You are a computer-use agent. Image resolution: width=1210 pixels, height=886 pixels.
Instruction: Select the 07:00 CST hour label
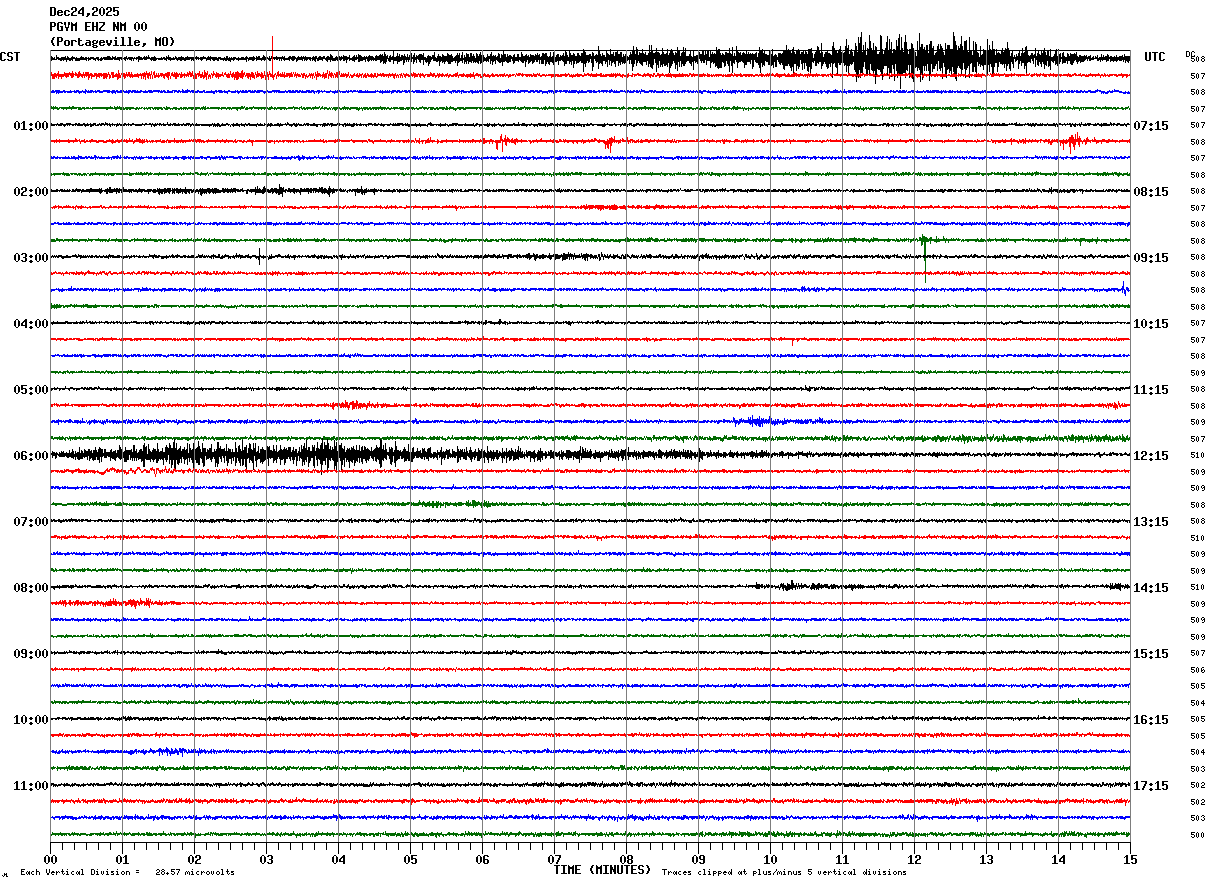click(31, 522)
